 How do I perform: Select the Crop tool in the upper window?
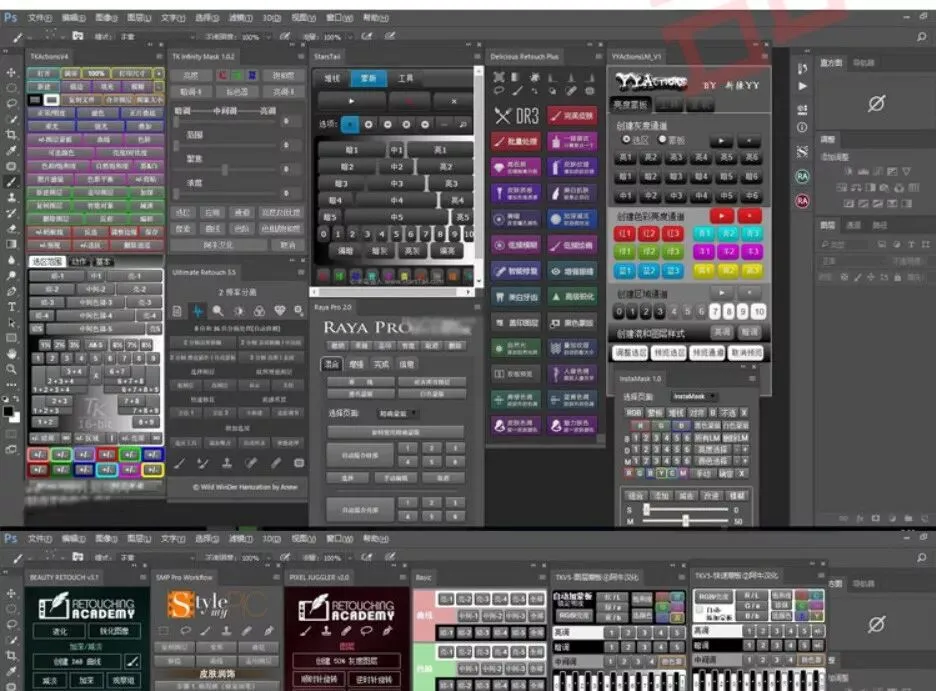[11, 134]
